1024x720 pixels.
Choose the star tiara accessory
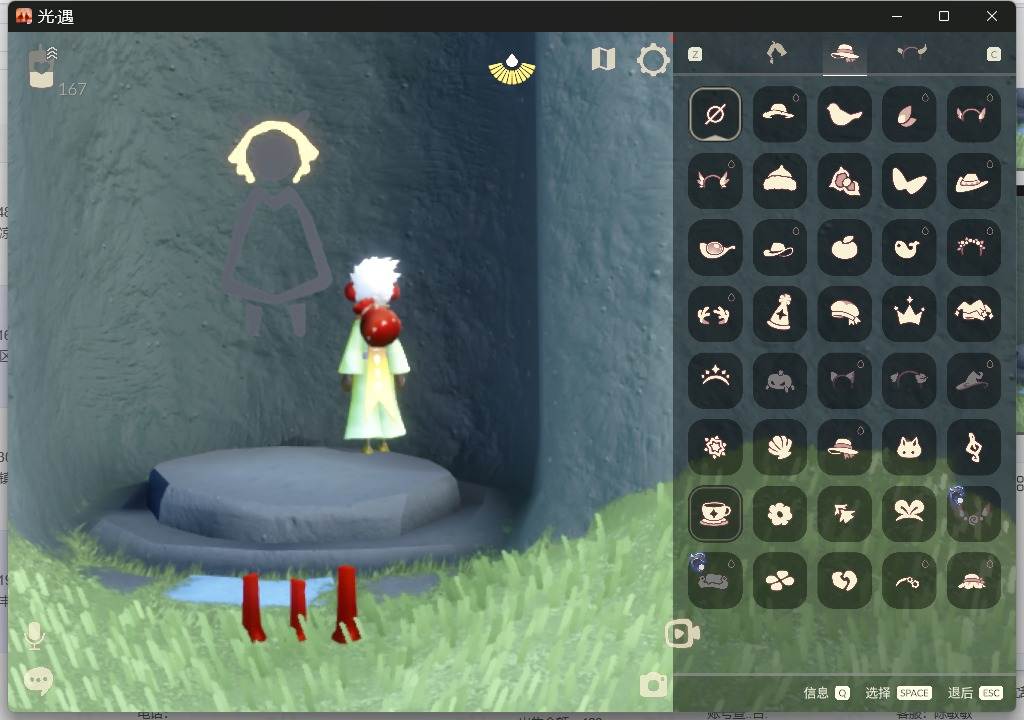coord(715,381)
